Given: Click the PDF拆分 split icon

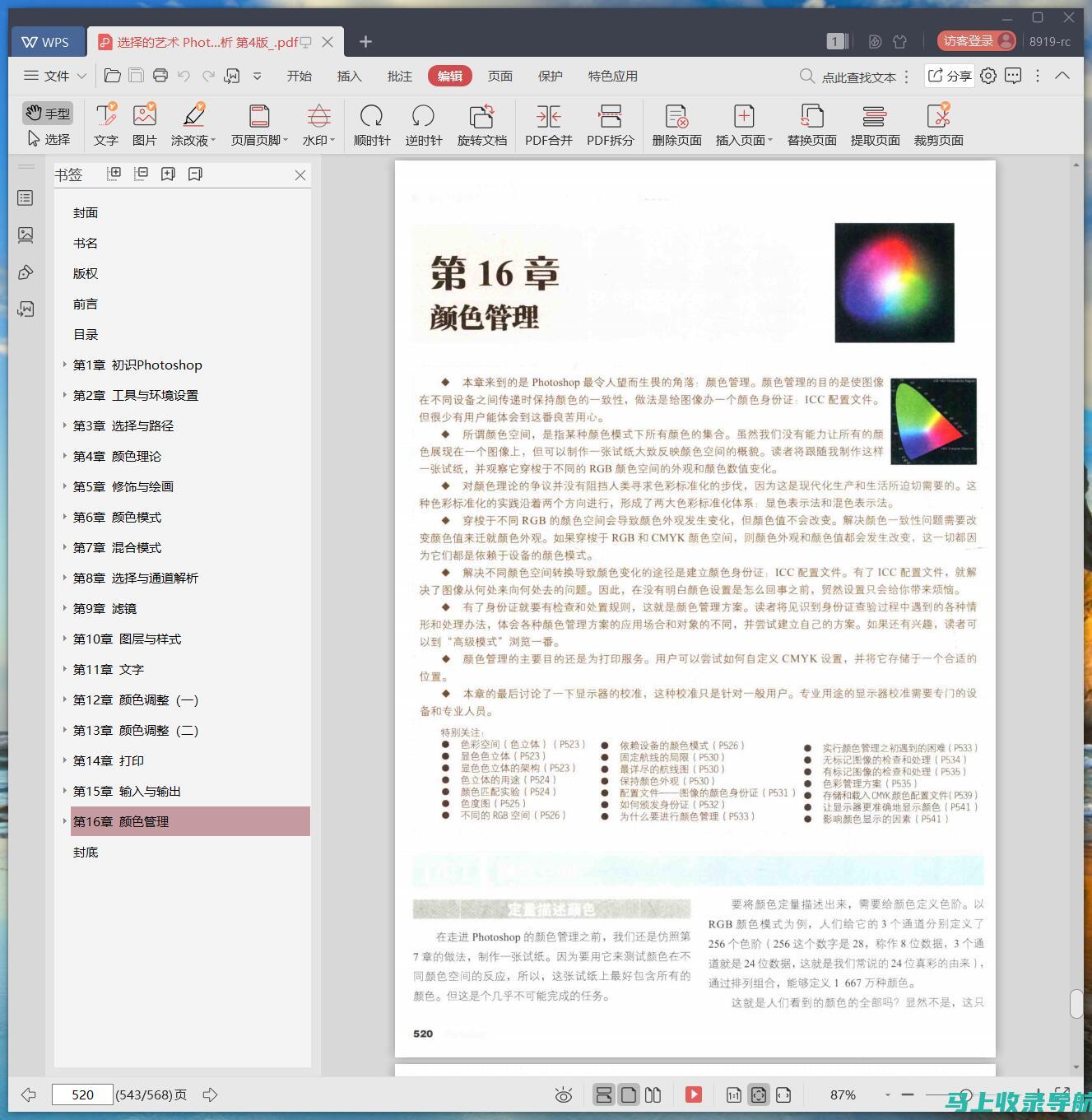Looking at the screenshot, I should coord(611,116).
